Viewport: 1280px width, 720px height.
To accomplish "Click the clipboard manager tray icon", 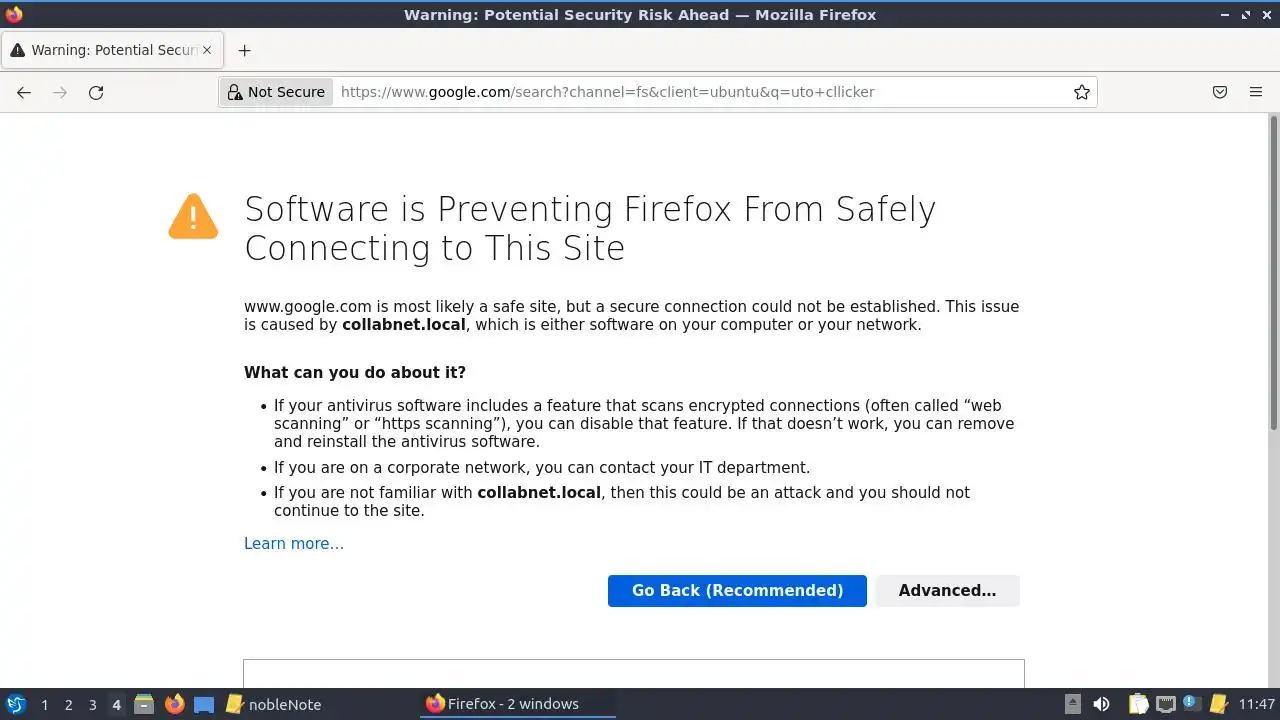I will pyautogui.click(x=1138, y=704).
